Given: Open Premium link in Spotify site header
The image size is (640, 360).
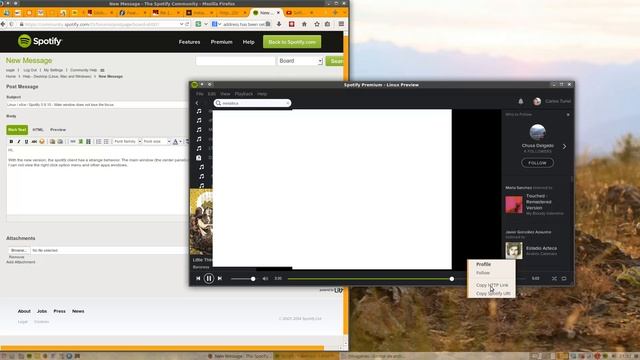Looking at the screenshot, I should (221, 42).
